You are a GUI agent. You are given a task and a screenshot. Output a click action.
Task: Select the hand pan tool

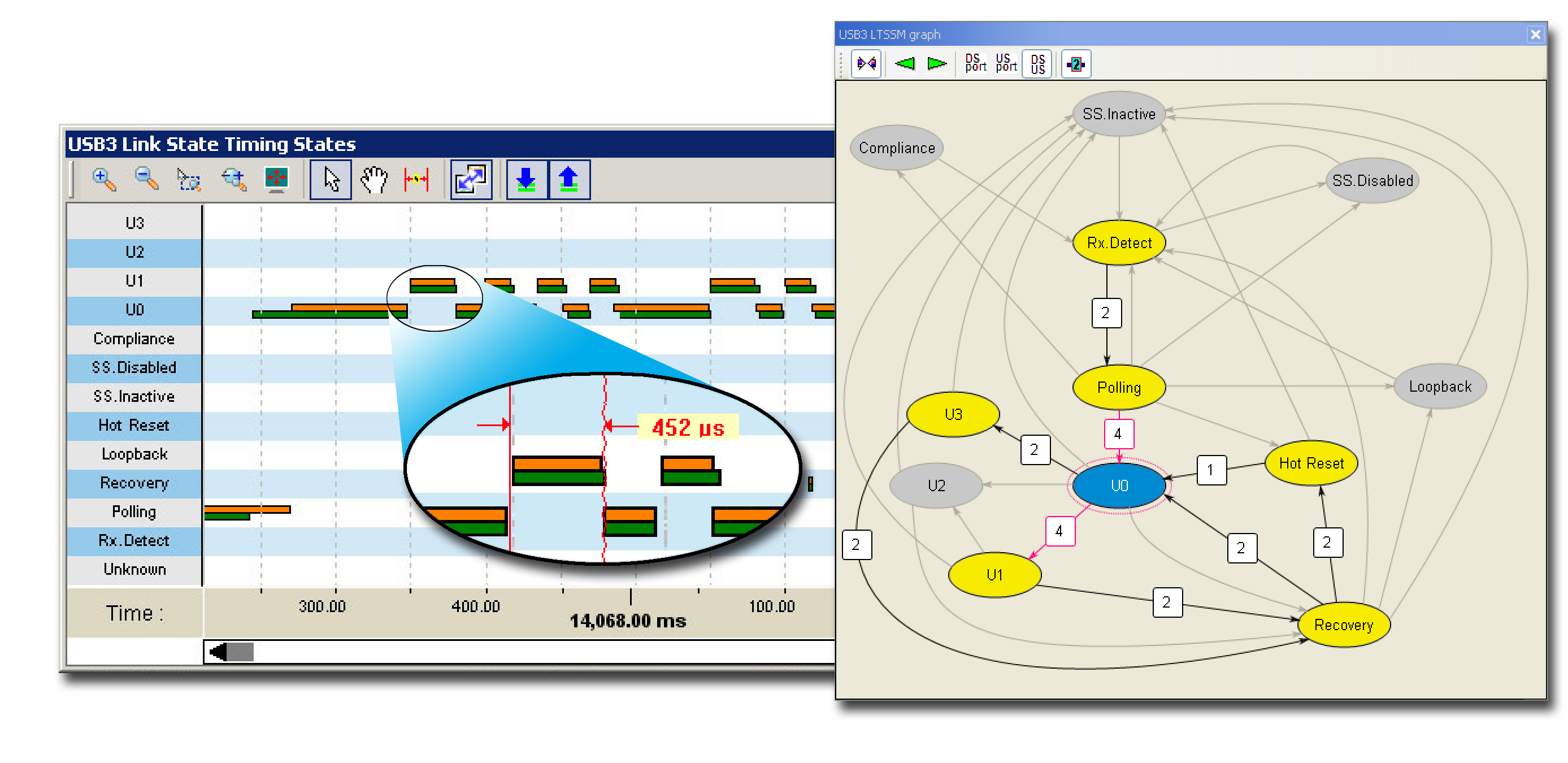click(x=375, y=180)
